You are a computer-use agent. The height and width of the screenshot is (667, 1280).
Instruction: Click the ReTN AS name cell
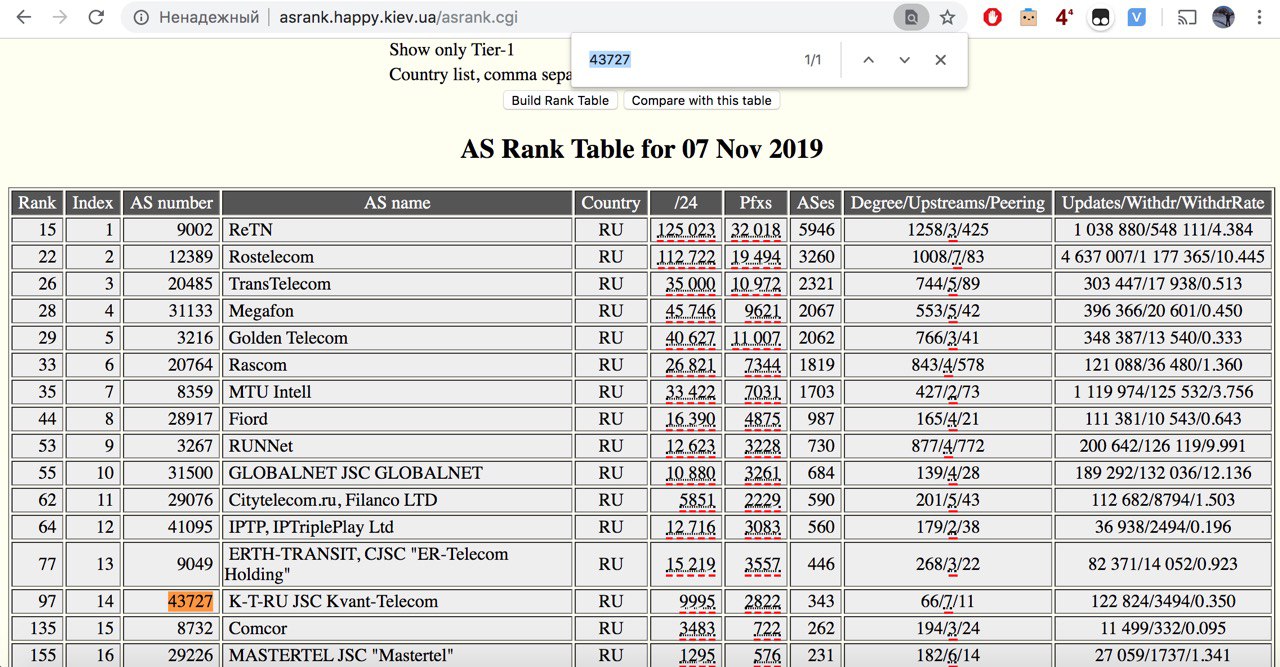[x=397, y=230]
